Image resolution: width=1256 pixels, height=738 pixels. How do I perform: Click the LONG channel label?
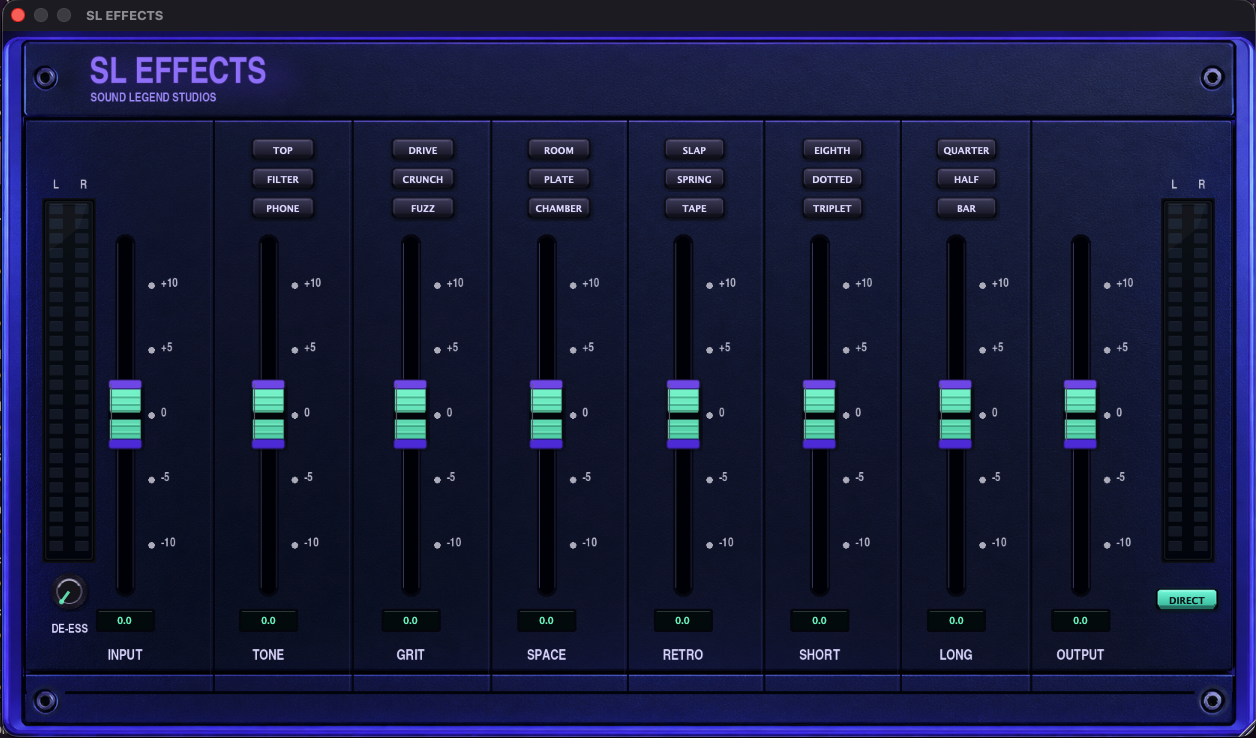[x=956, y=655]
